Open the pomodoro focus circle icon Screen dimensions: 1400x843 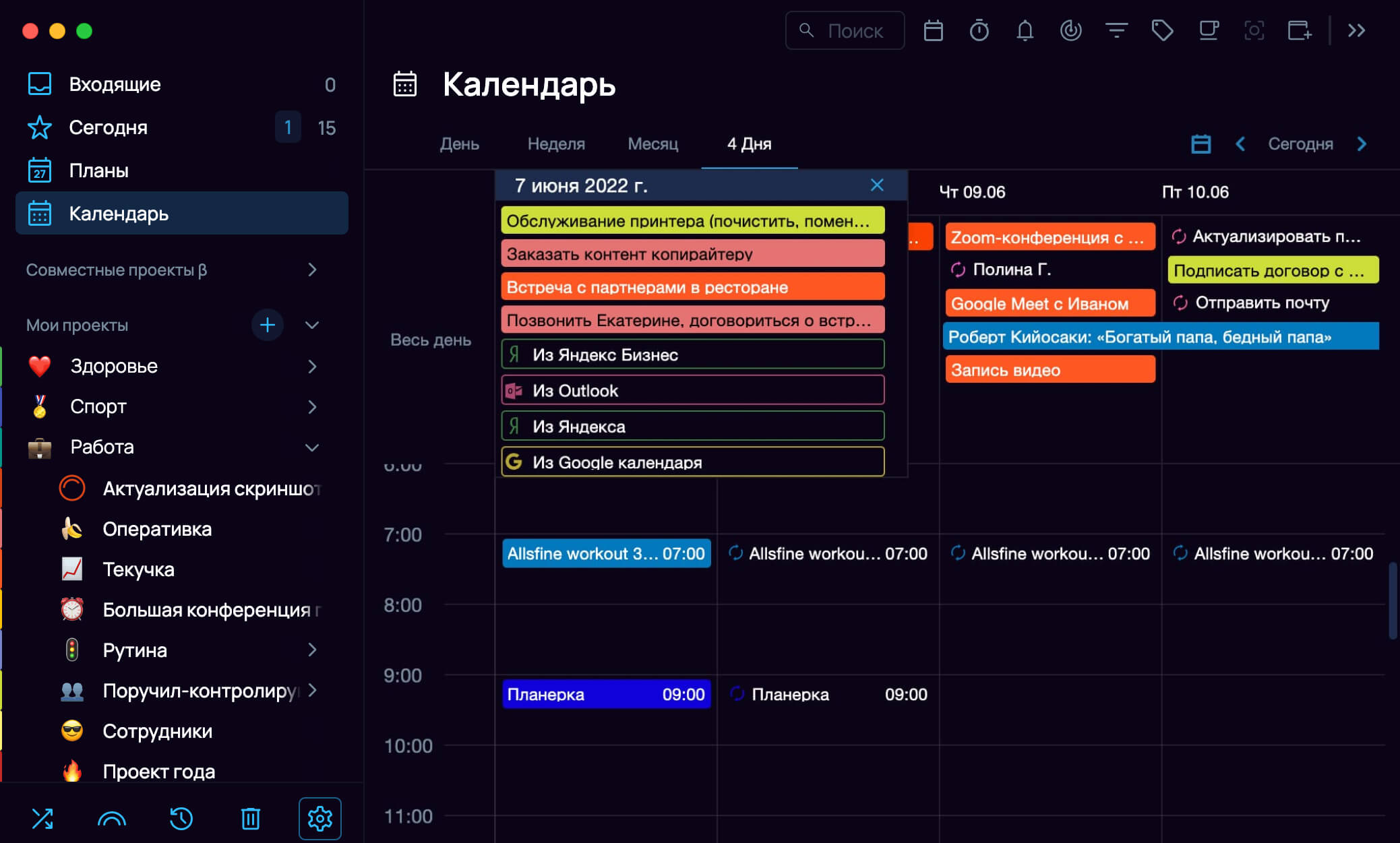[x=1070, y=30]
